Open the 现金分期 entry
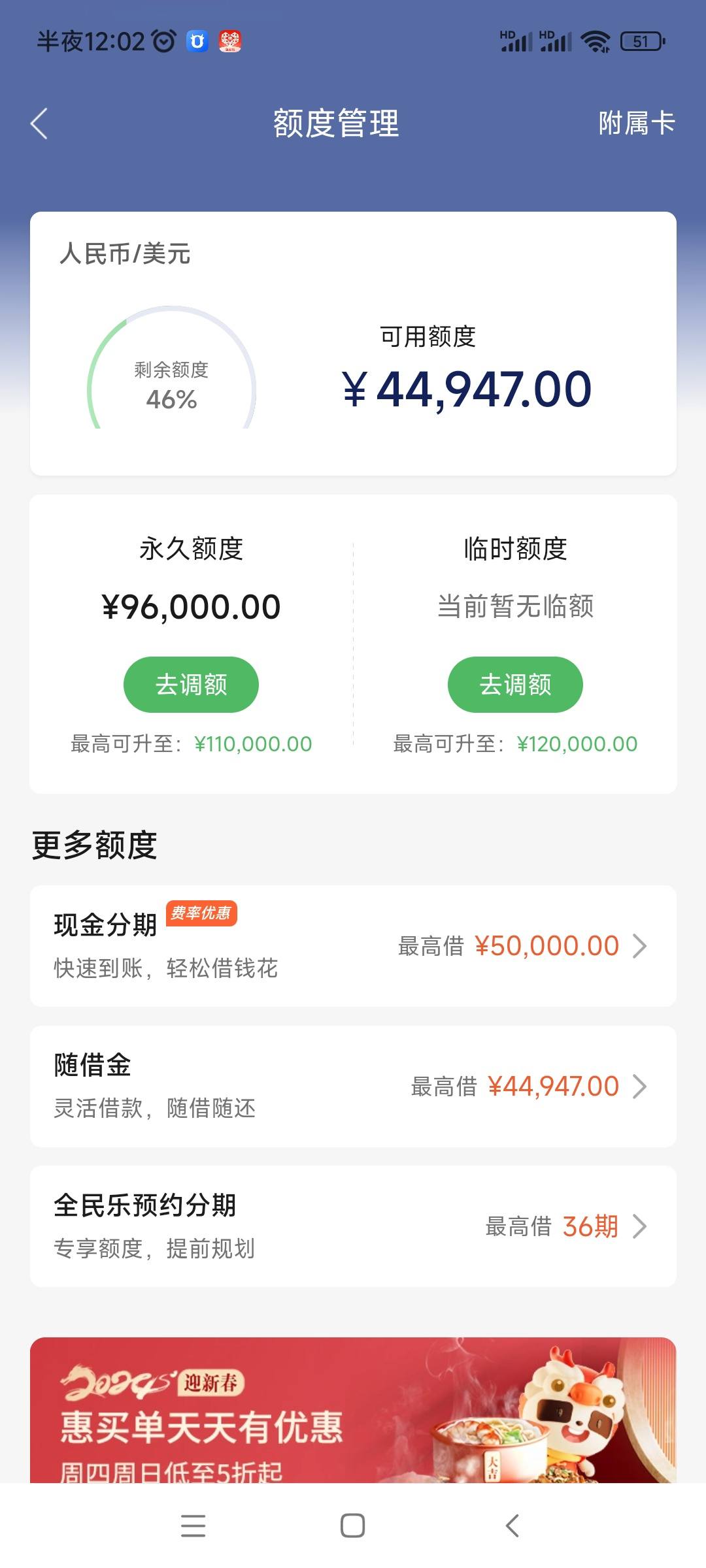The image size is (706, 1568). coord(353,946)
